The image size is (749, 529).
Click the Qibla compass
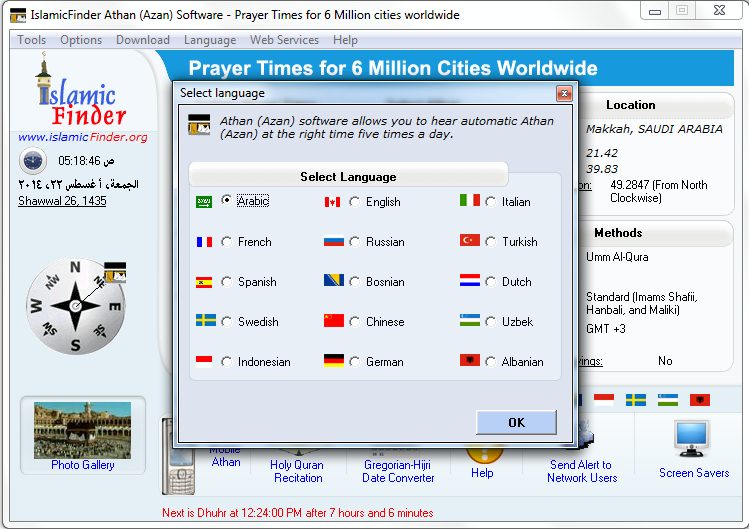pos(75,306)
